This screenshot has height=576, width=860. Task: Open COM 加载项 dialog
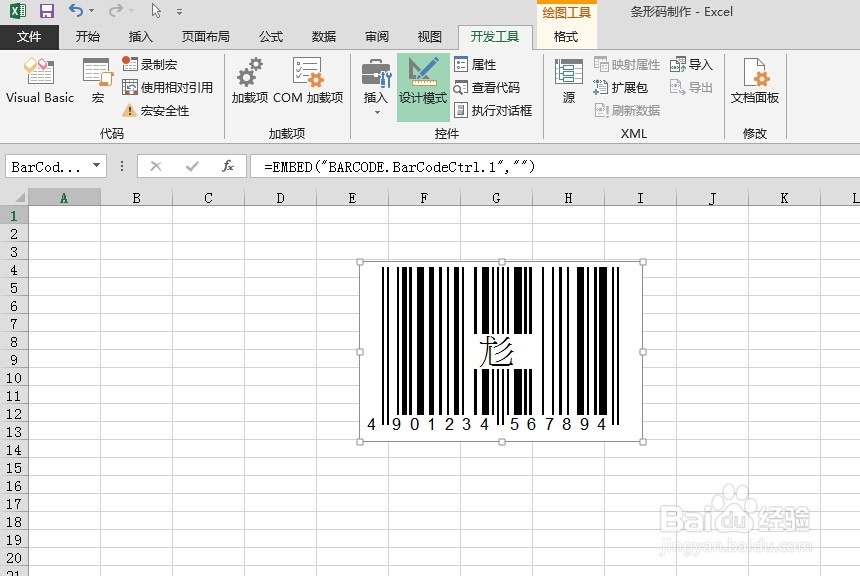coord(308,80)
